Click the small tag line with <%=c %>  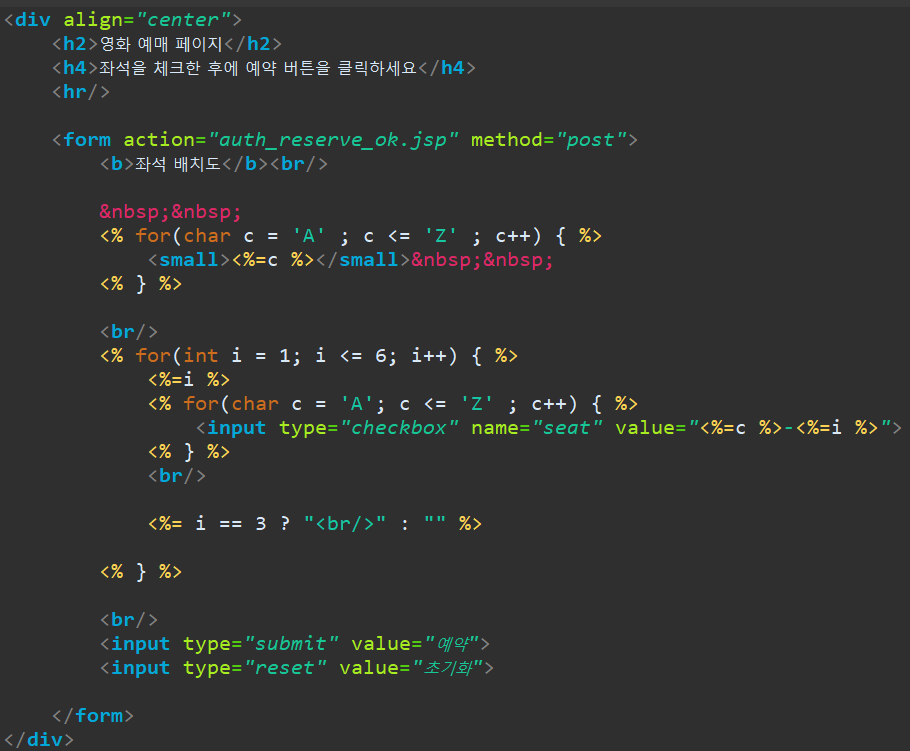point(351,260)
